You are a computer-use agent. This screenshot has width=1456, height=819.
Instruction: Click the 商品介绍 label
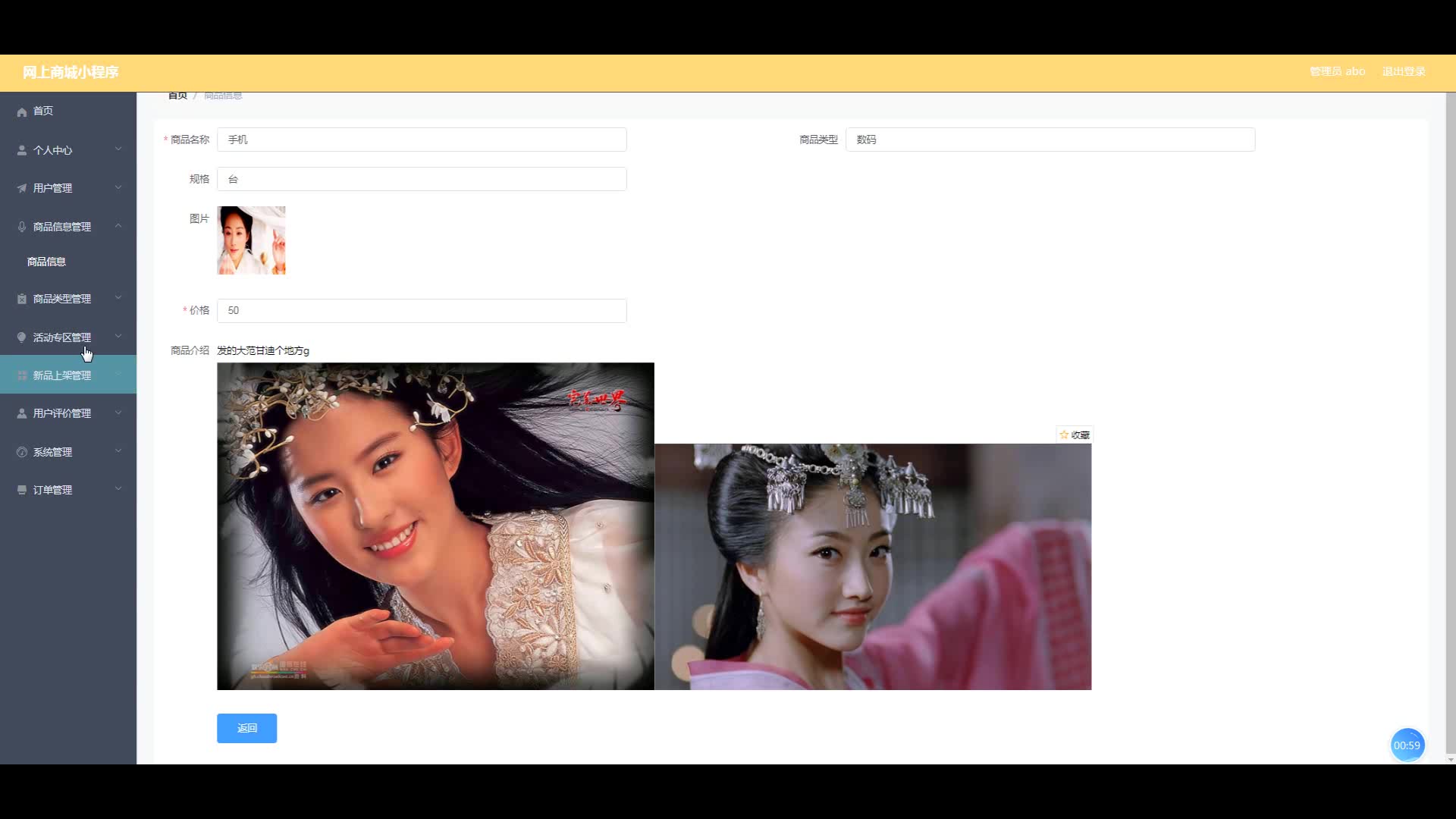tap(190, 350)
